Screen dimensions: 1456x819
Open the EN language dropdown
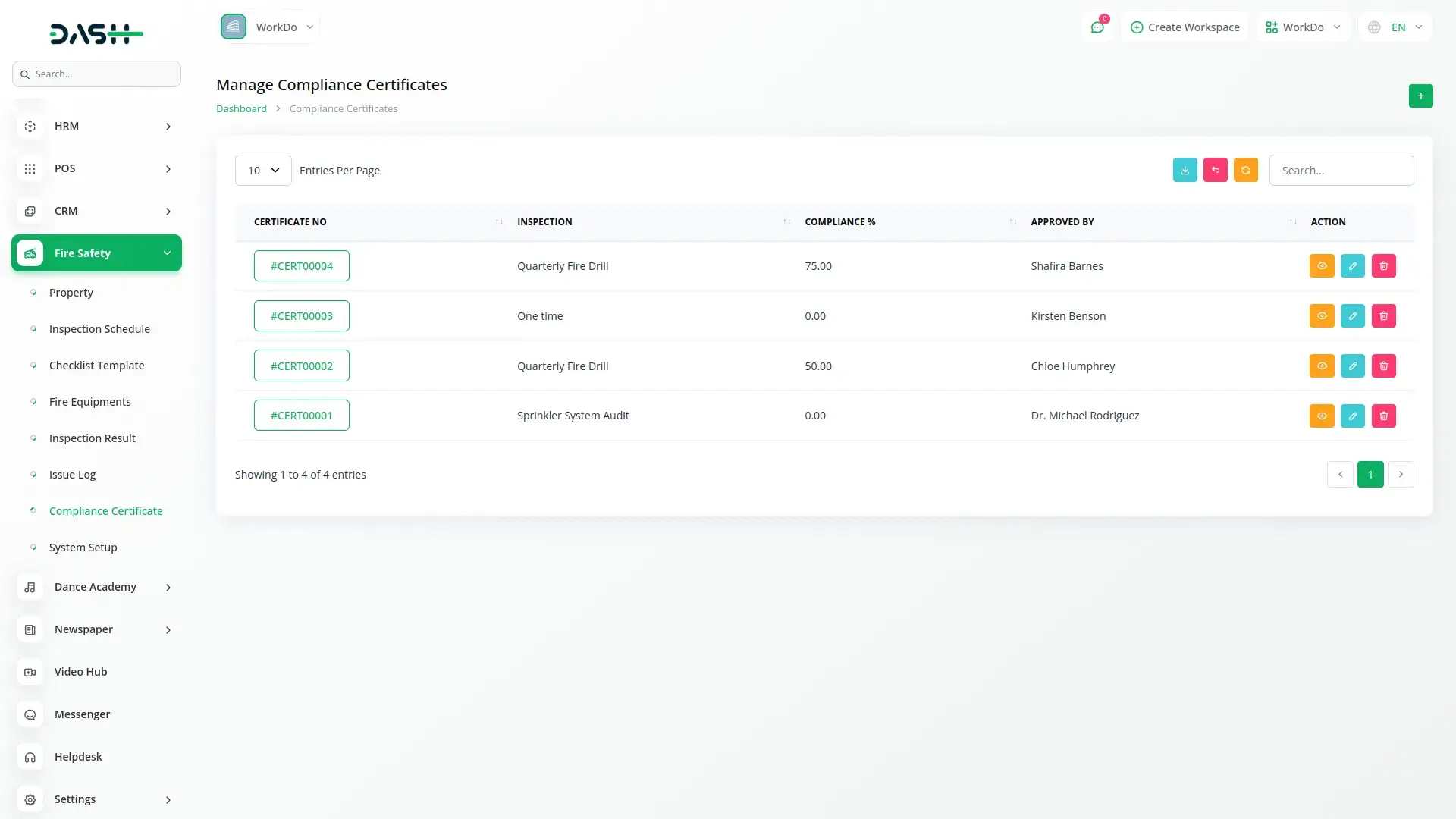1396,27
